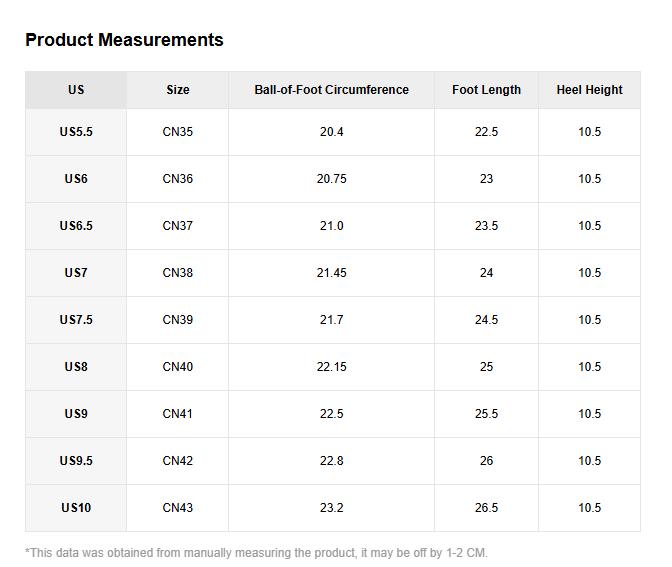Click the 26.5 foot length value

click(486, 508)
